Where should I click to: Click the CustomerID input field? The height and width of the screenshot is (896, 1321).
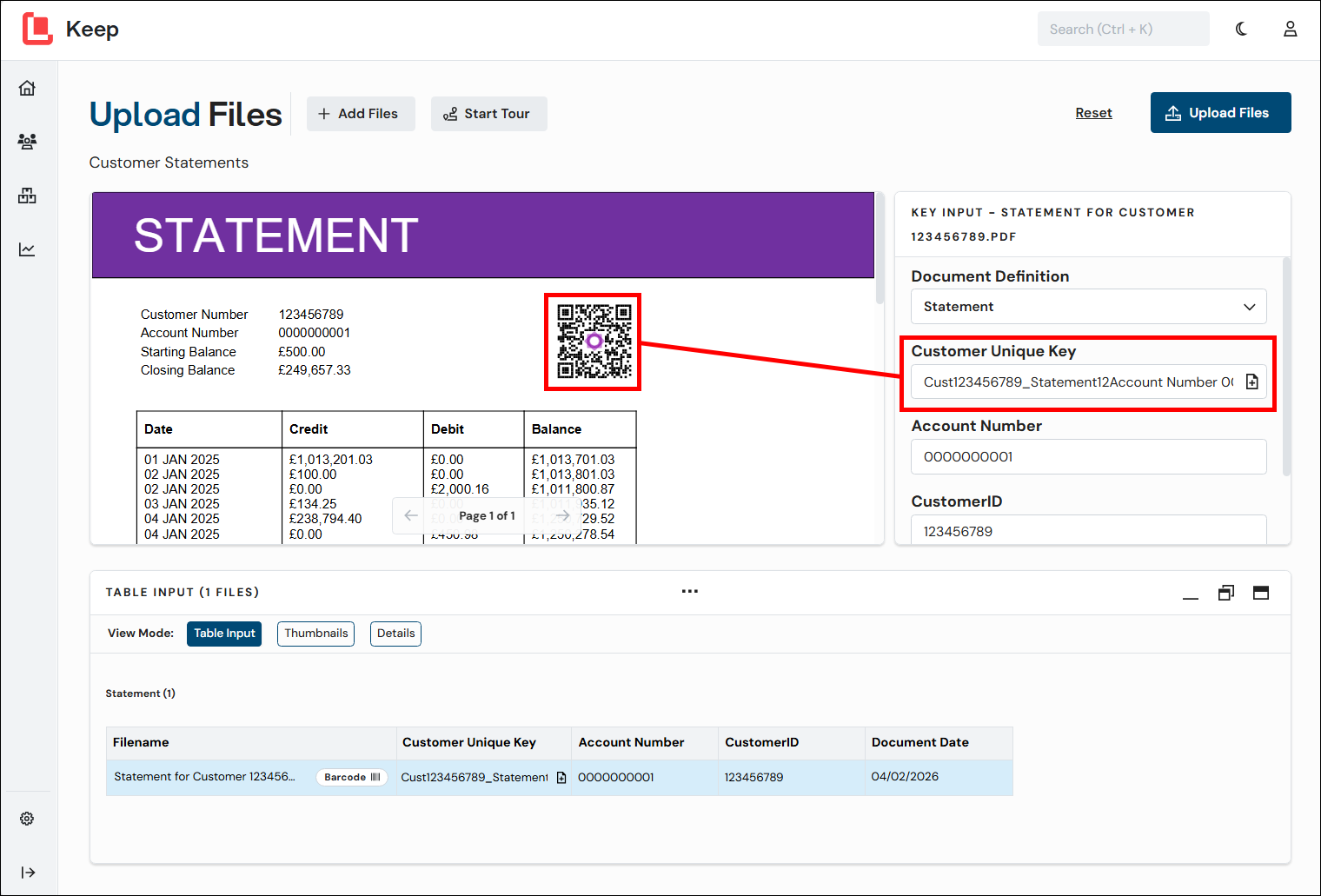(x=1089, y=530)
